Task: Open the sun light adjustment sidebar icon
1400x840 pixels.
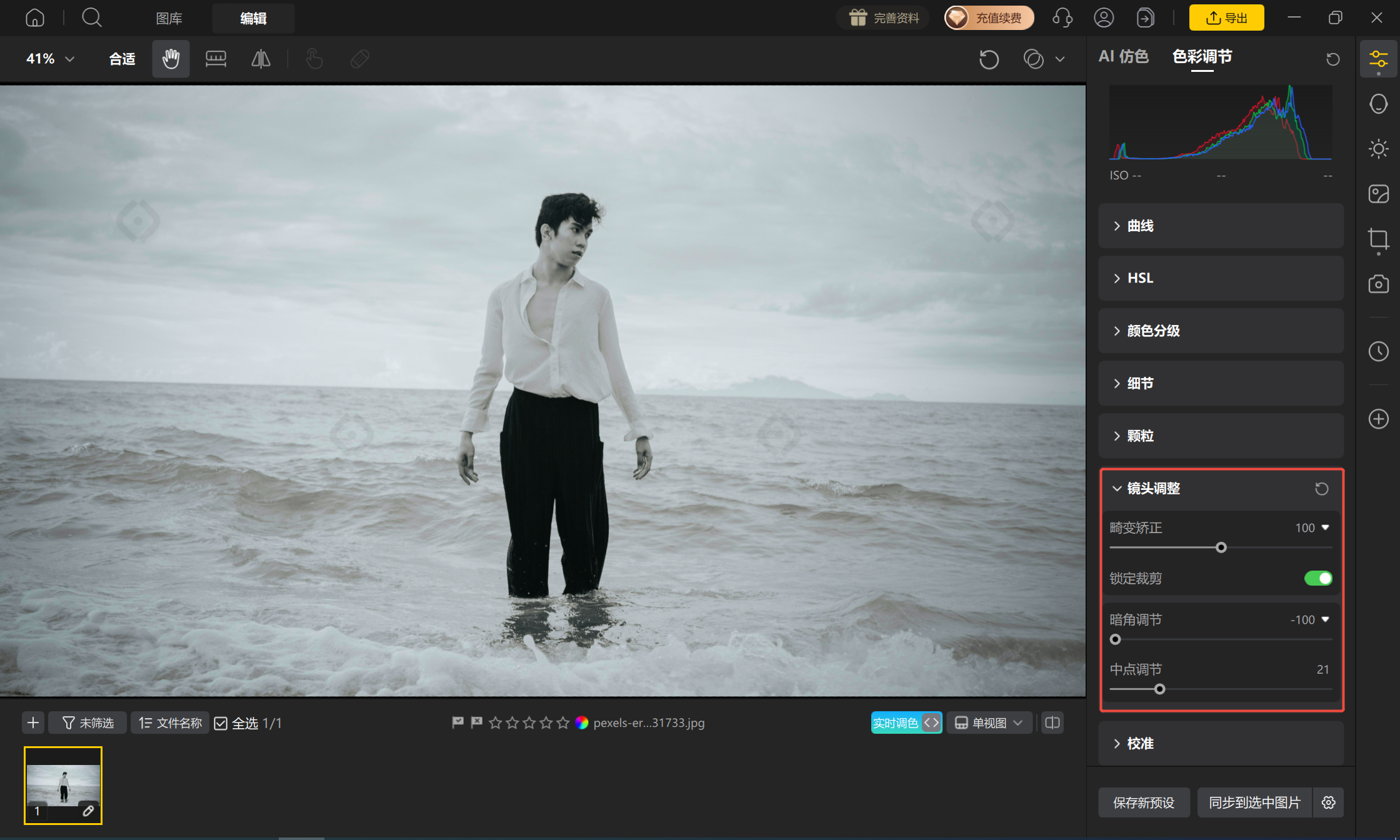Action: (1378, 149)
